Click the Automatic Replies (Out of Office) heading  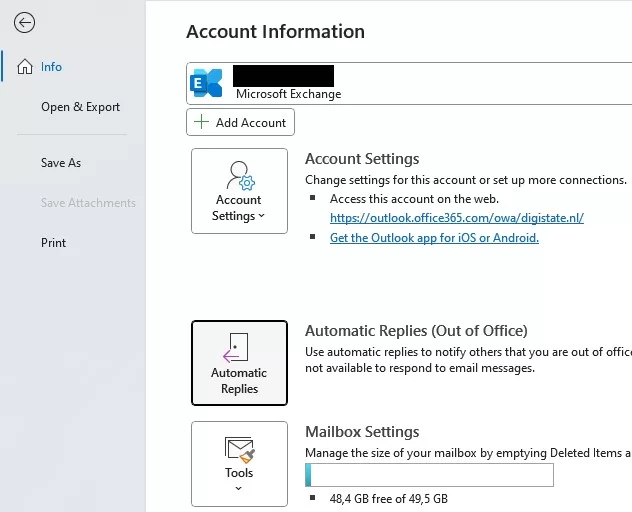point(416,331)
